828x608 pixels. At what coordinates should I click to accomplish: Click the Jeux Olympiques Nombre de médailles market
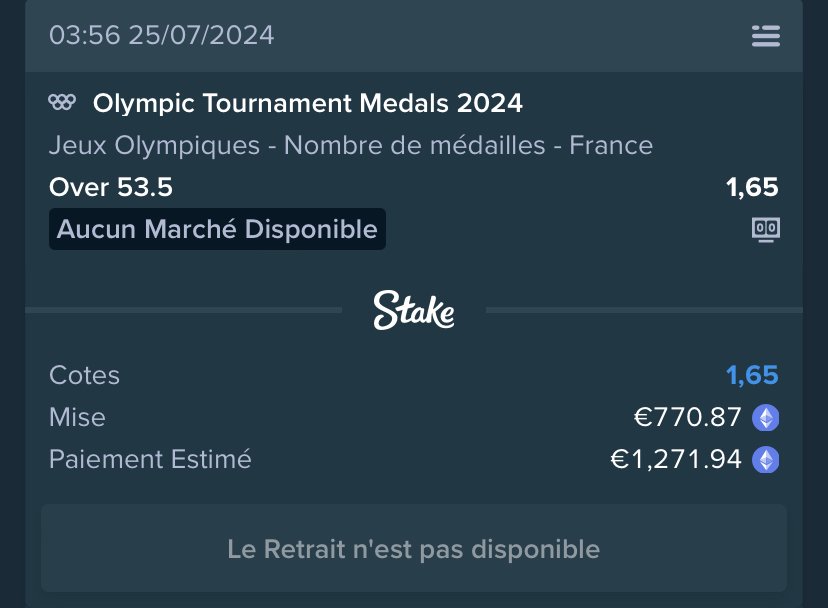[x=351, y=145]
